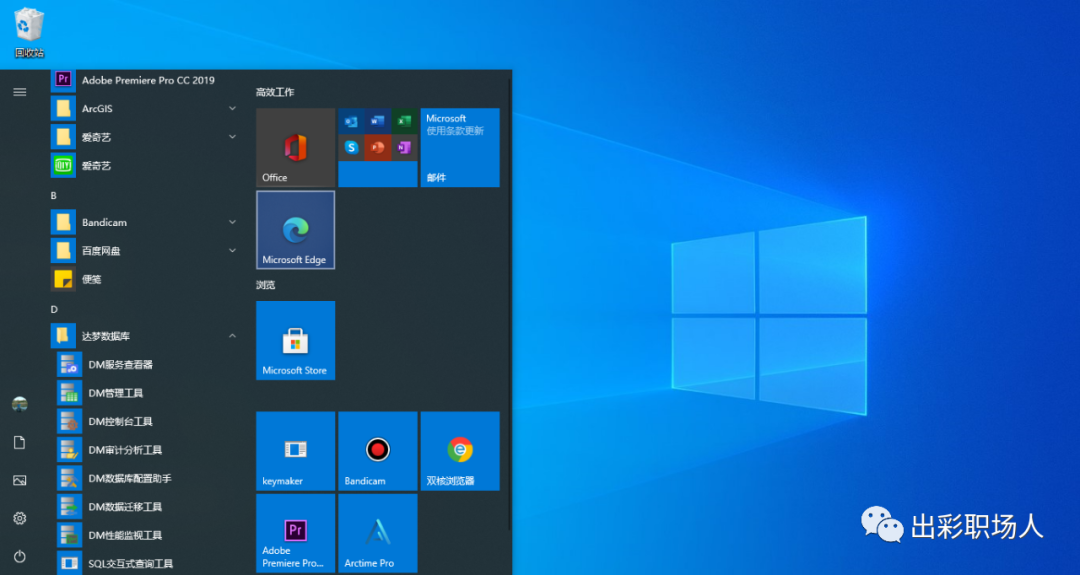Expand the Bandicam folder chevron
The image size is (1080, 575).
(232, 222)
